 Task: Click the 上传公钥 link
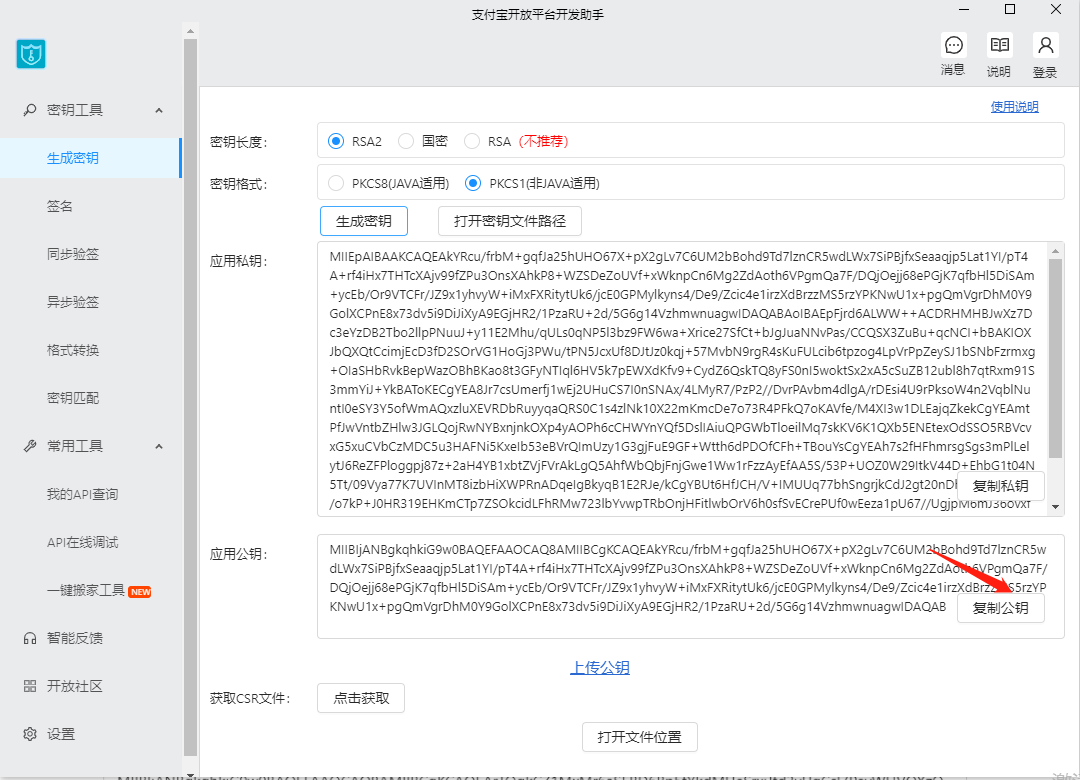[599, 668]
